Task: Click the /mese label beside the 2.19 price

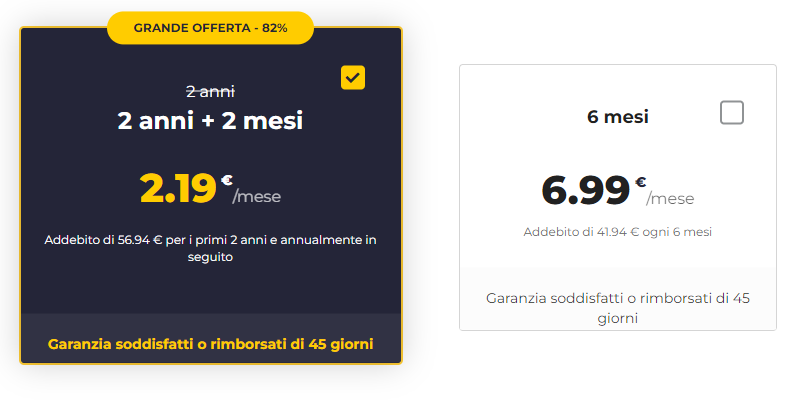Action: pos(257,196)
